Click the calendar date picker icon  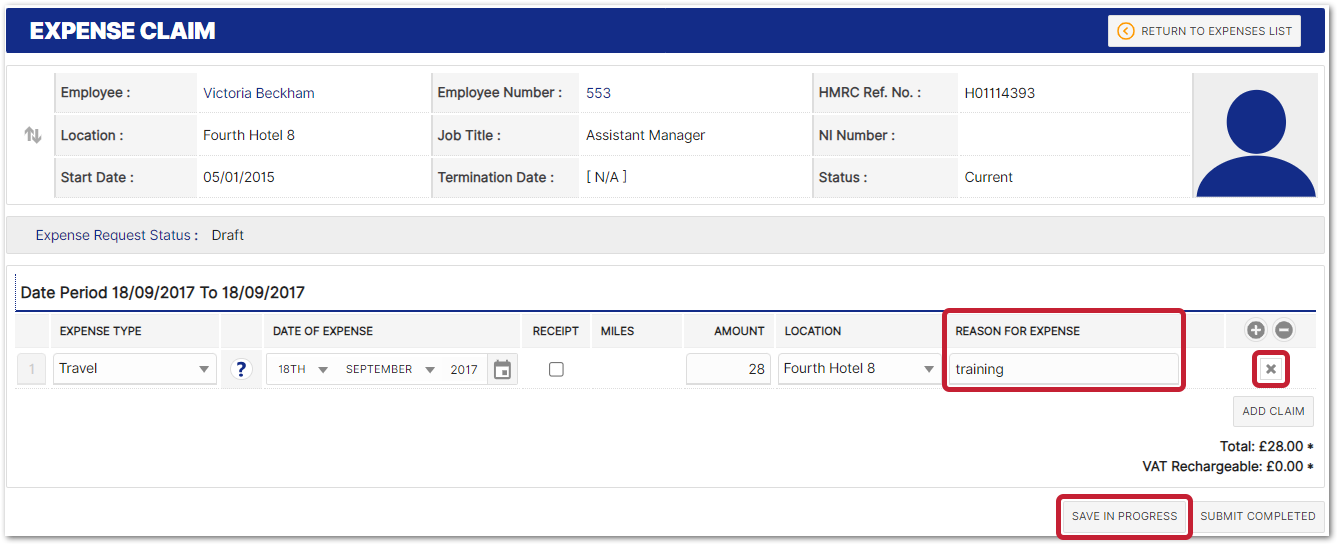coord(502,370)
